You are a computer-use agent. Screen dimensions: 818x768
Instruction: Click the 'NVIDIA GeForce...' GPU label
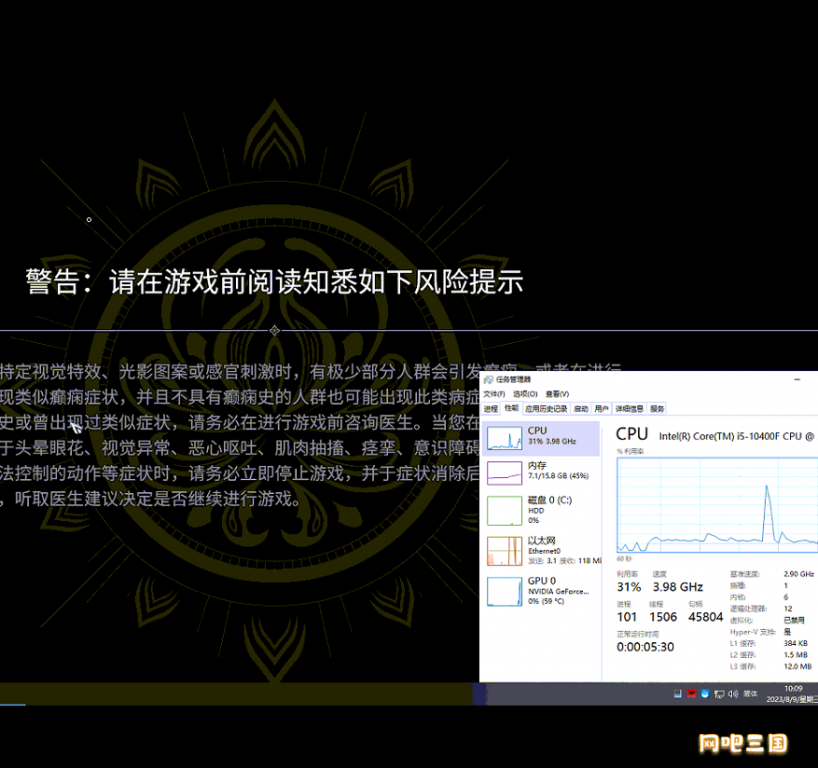tap(558, 591)
